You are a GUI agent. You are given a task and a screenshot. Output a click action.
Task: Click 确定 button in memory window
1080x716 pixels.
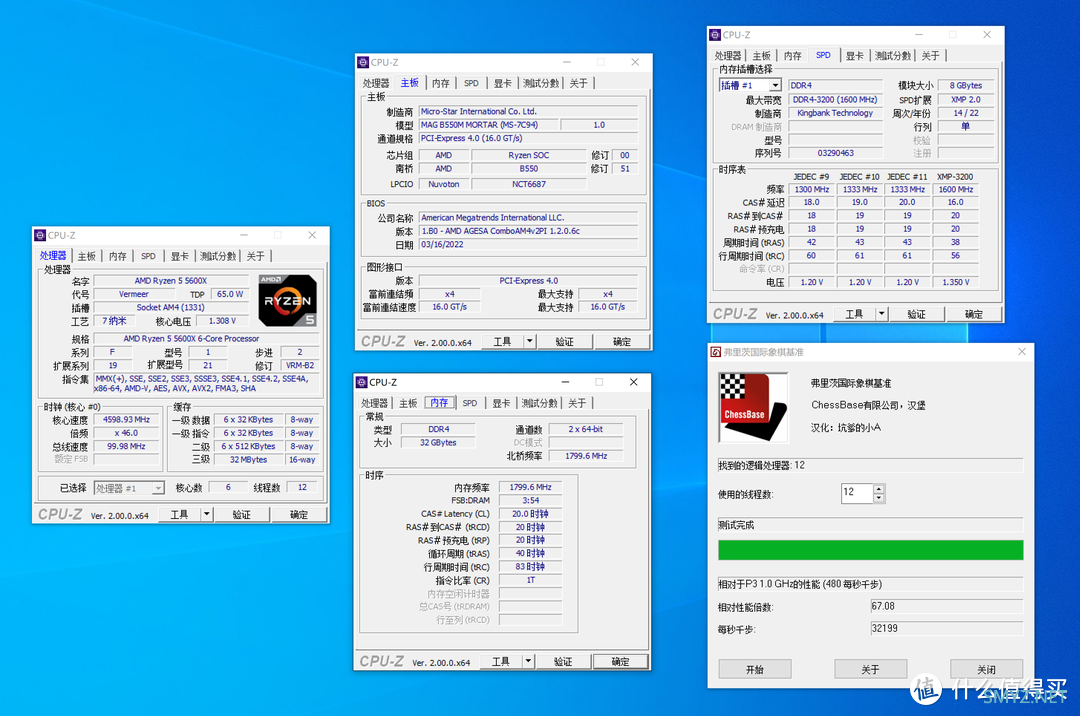[x=621, y=662]
